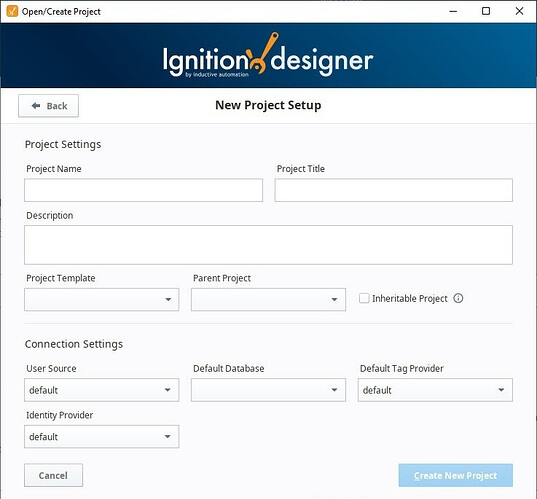Open the Default Tag Provider dropdown

(435, 390)
